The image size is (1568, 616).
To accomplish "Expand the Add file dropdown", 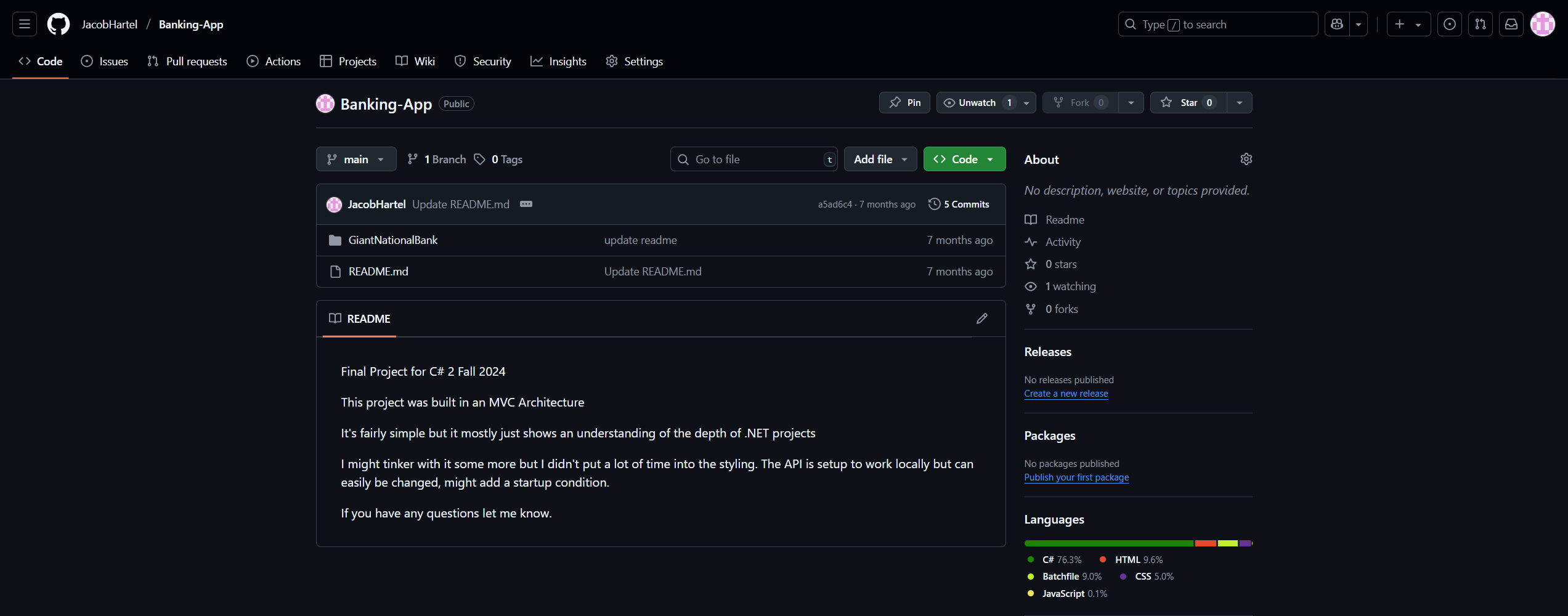I will pos(880,160).
